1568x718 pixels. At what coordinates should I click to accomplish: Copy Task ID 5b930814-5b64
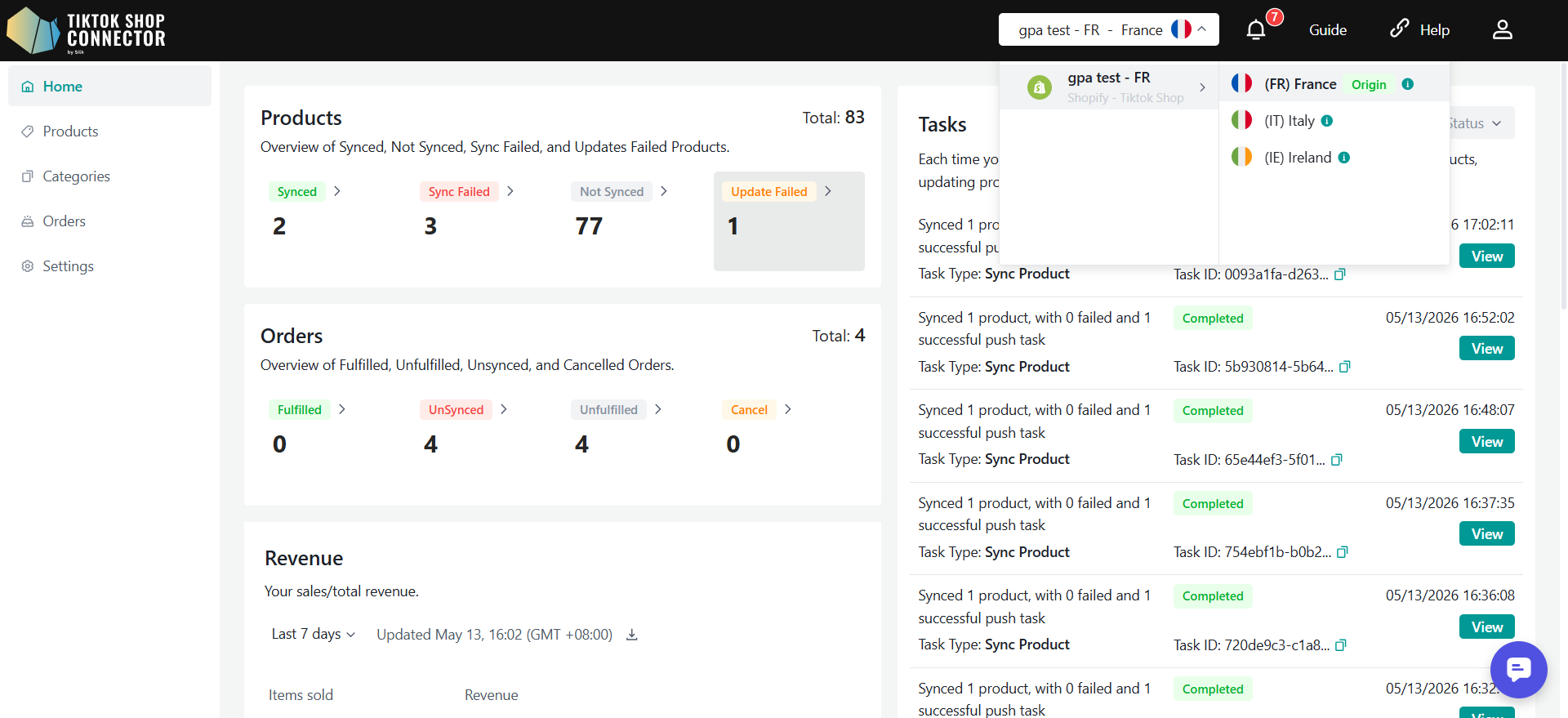pyautogui.click(x=1345, y=367)
